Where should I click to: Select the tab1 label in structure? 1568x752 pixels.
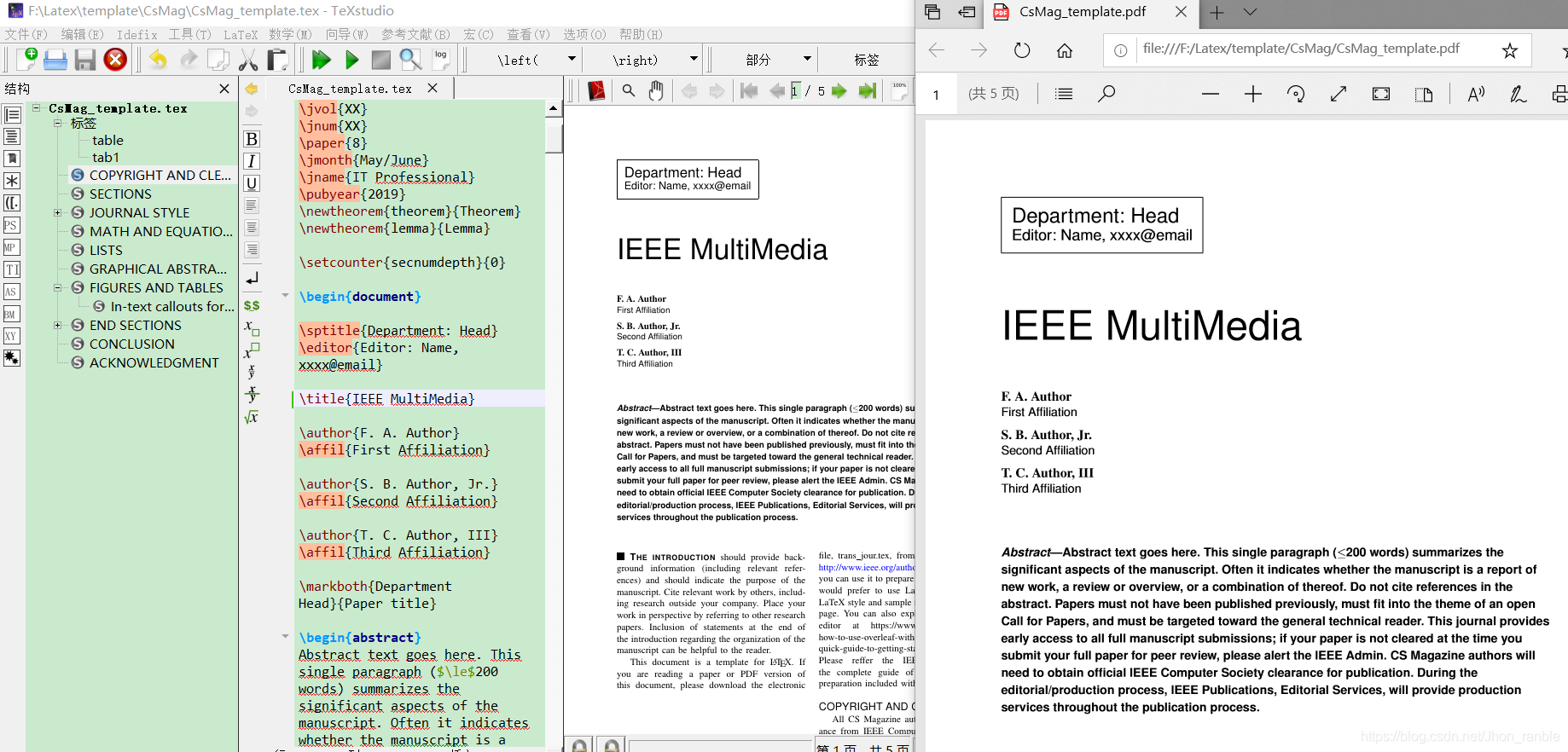pyautogui.click(x=106, y=157)
